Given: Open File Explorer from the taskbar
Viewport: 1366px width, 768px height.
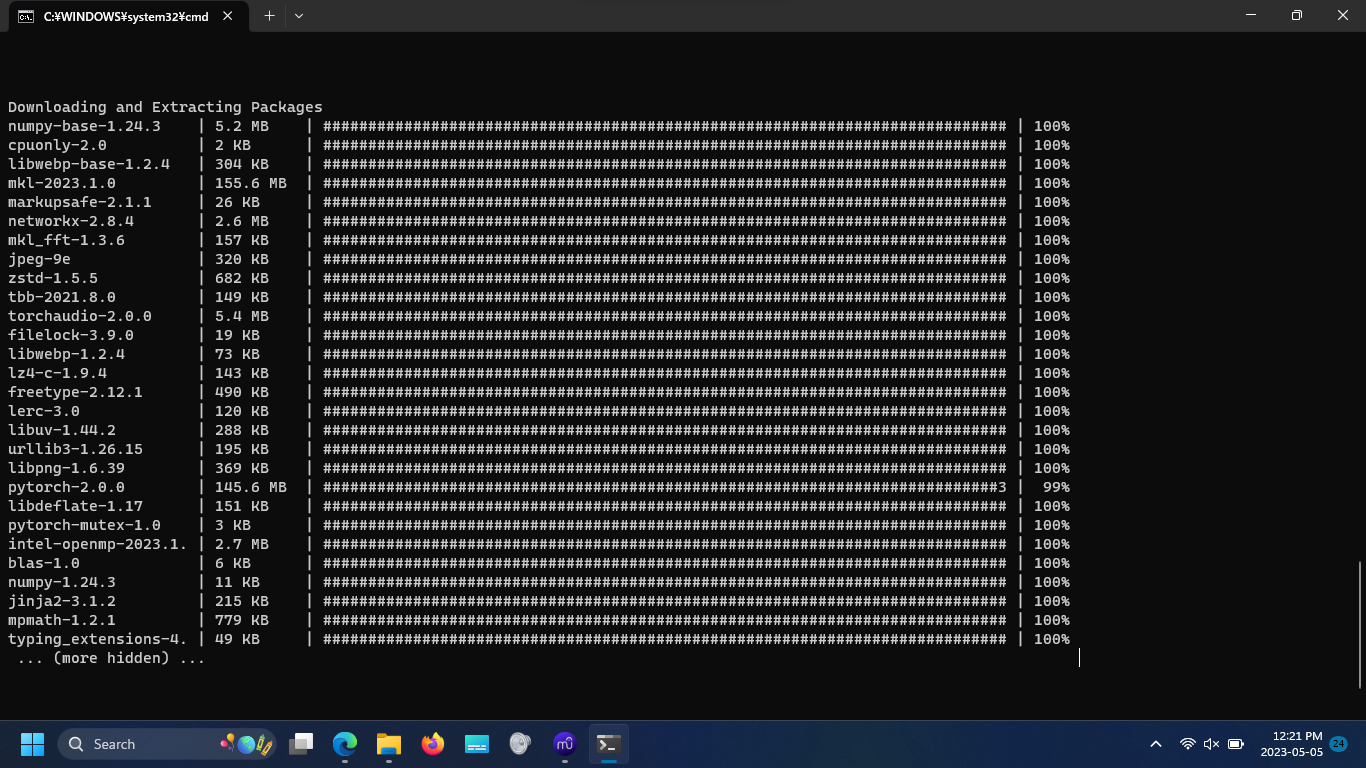Looking at the screenshot, I should [x=389, y=744].
